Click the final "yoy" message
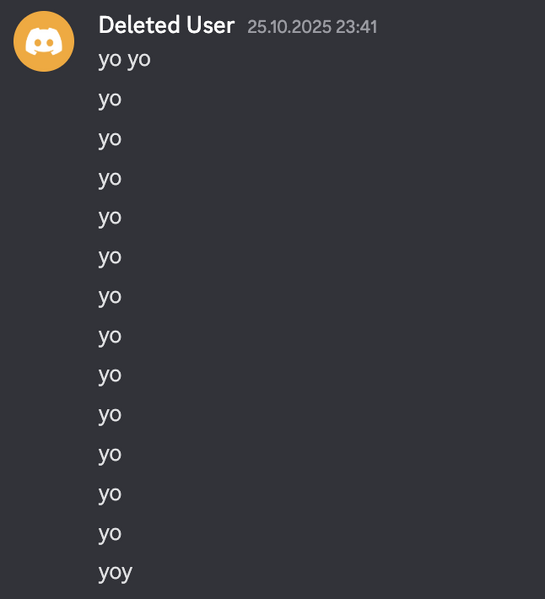The height and width of the screenshot is (599, 545). pyautogui.click(x=115, y=573)
